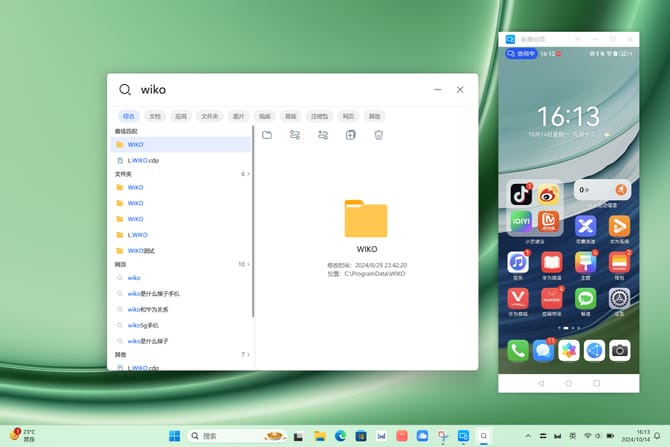Switch to the 图片 filter tab

pyautogui.click(x=238, y=116)
